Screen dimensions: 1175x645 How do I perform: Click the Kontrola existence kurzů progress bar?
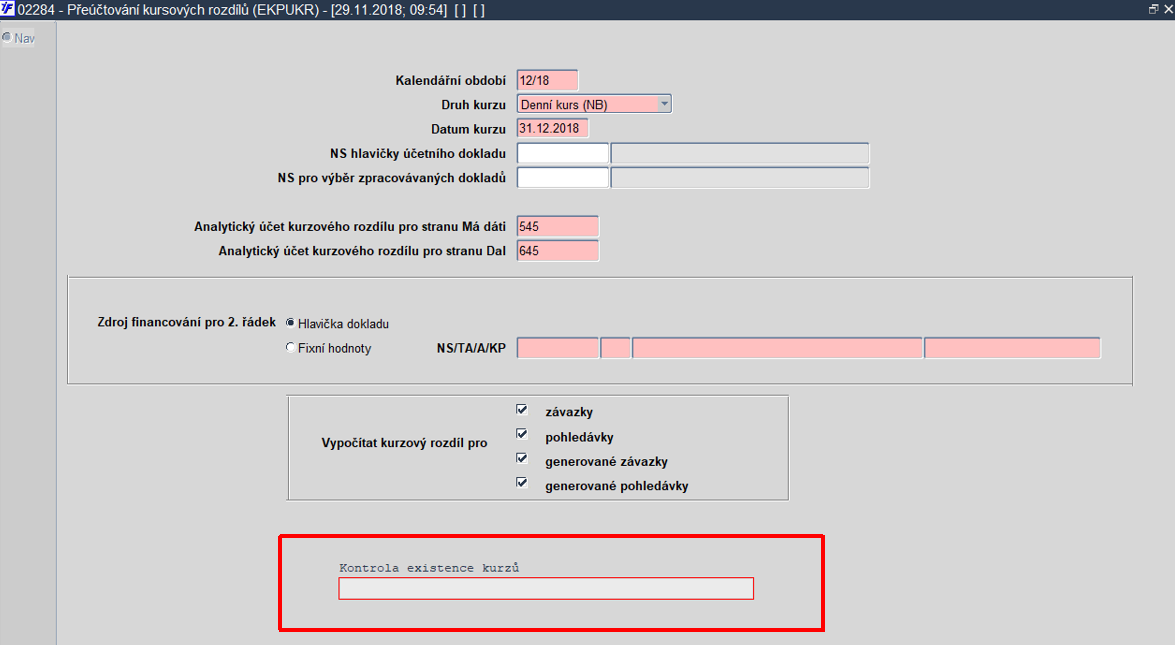click(546, 589)
